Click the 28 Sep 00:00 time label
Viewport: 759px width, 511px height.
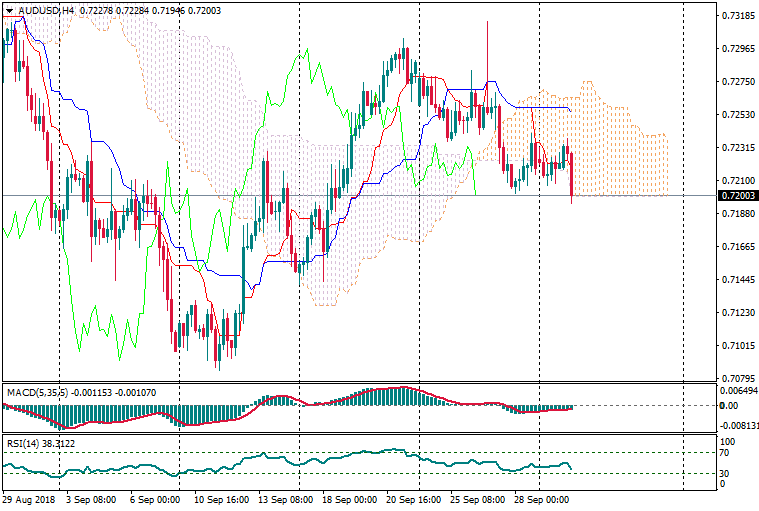click(540, 498)
